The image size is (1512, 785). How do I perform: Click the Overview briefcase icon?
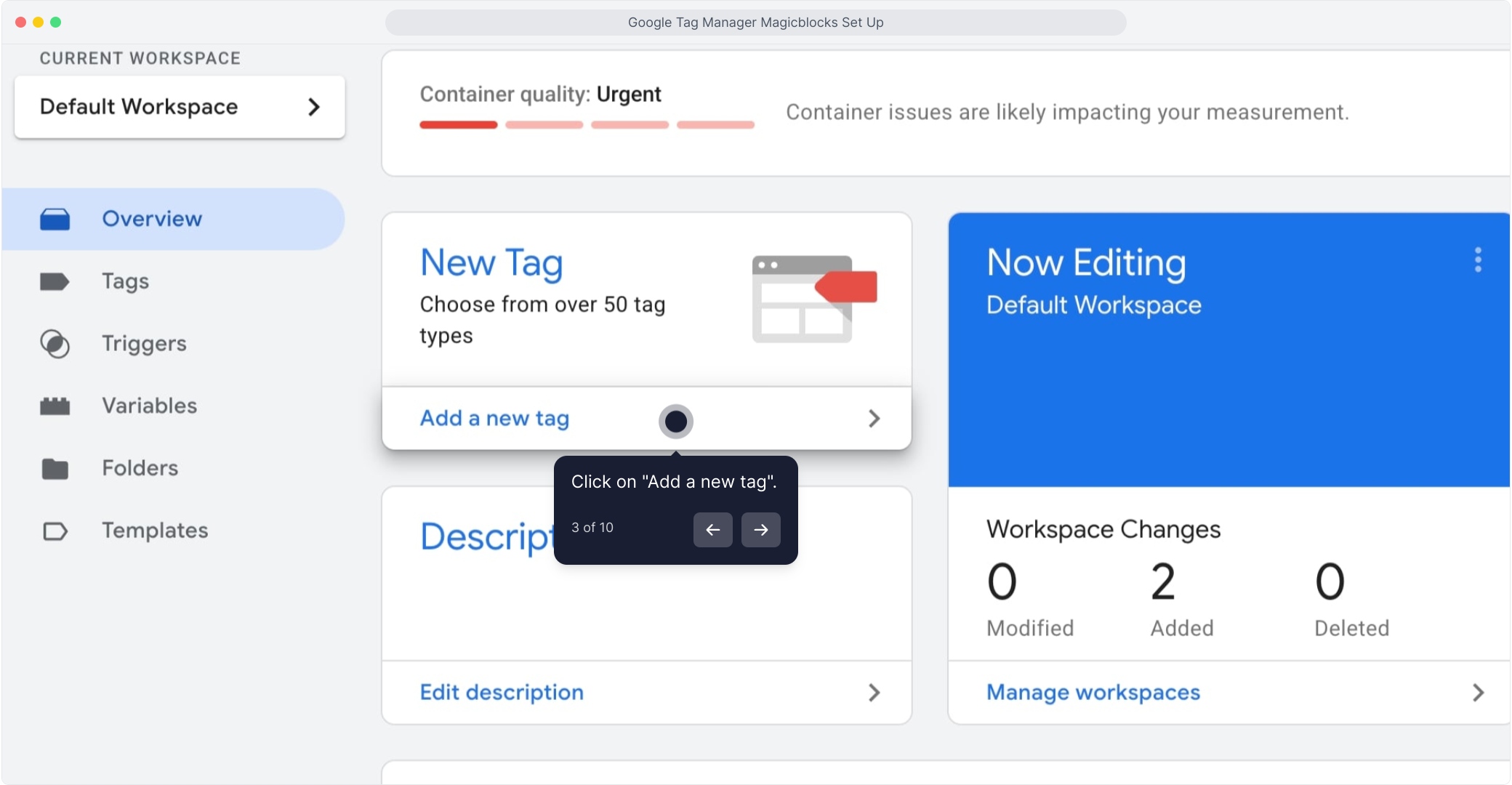click(x=55, y=219)
